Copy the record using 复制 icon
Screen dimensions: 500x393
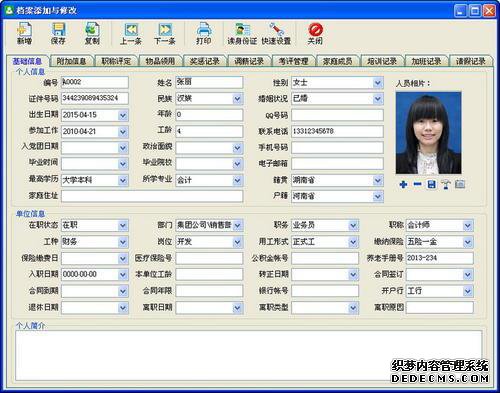(x=92, y=33)
